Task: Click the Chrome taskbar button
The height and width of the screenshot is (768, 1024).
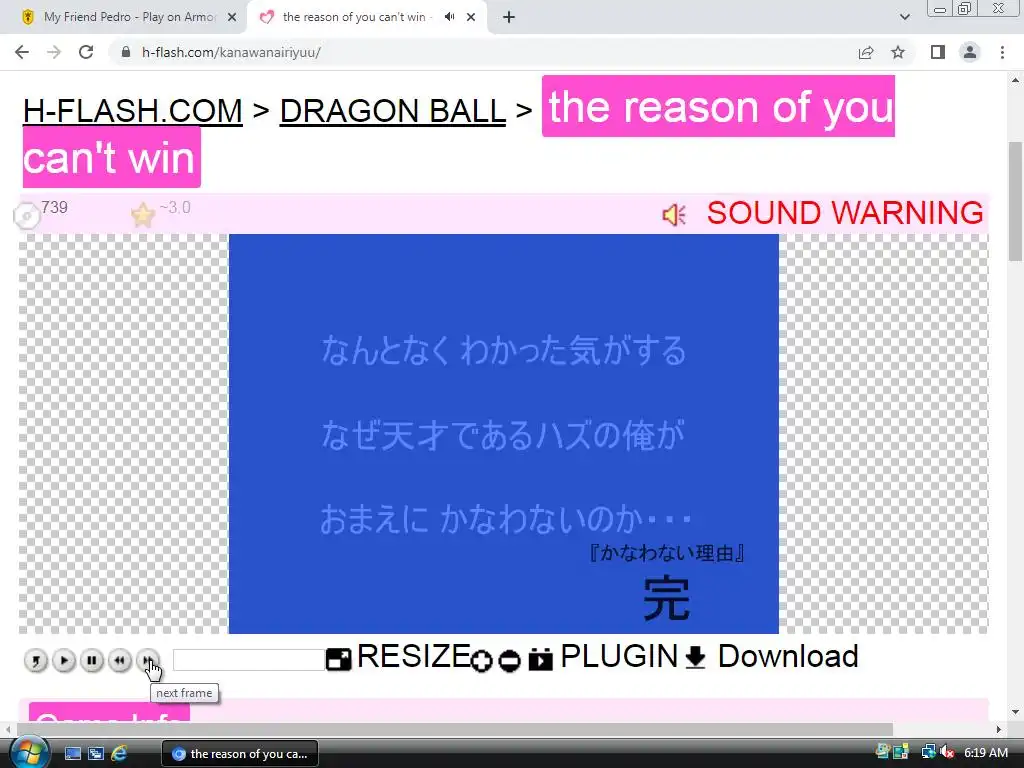Action: pos(240,754)
